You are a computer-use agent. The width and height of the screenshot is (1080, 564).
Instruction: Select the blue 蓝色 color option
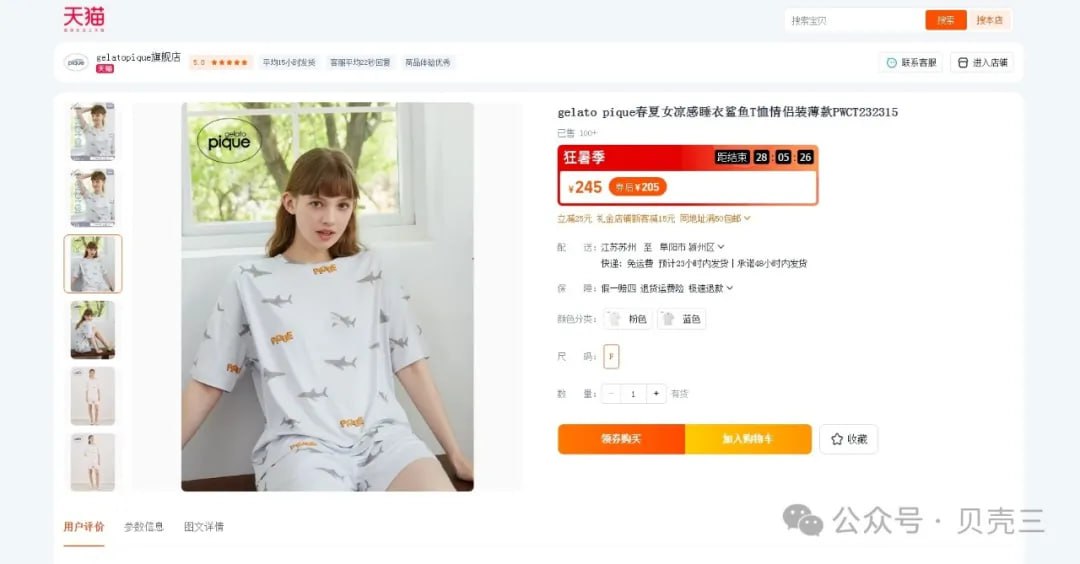tap(681, 319)
